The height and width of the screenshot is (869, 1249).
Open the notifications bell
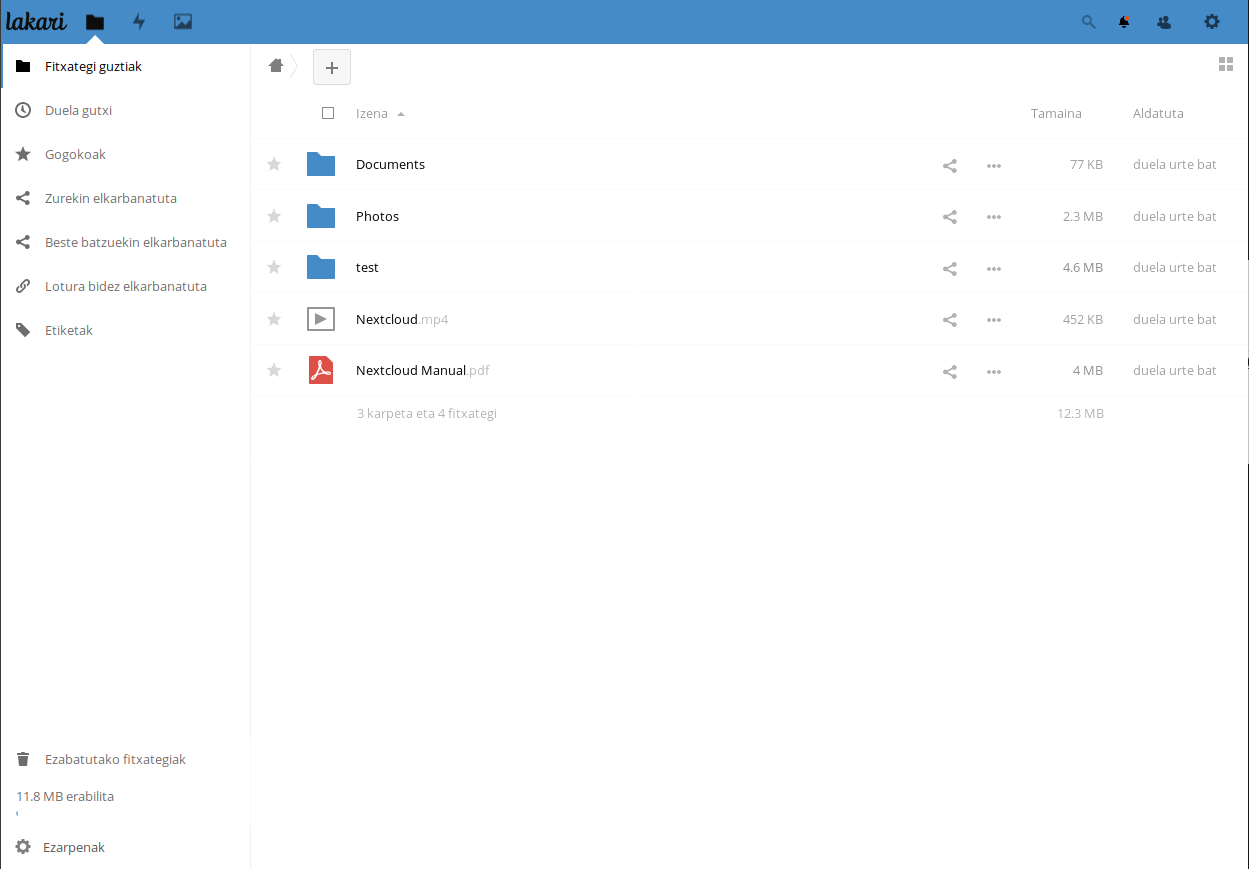click(x=1125, y=21)
